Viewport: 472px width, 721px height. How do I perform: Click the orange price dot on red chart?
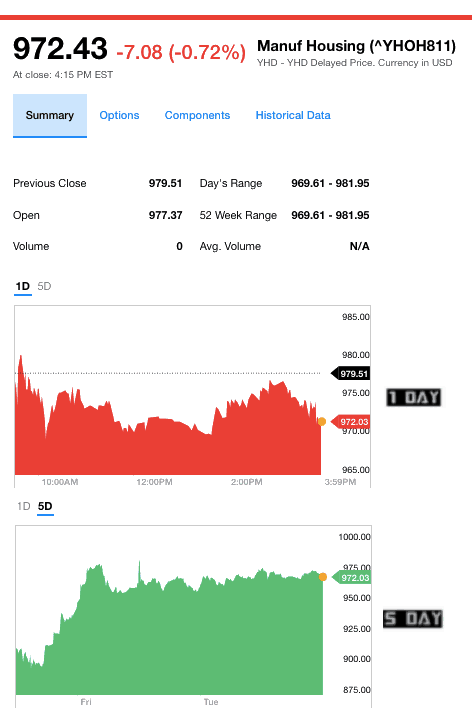pos(322,422)
